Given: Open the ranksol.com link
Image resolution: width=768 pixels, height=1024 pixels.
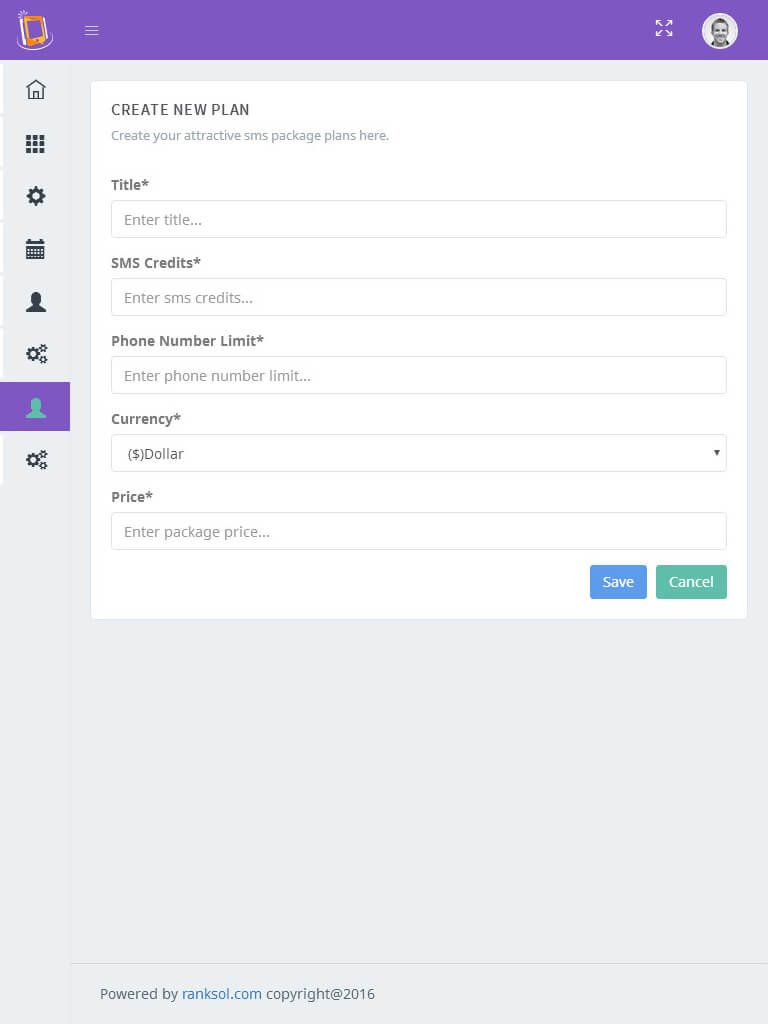Looking at the screenshot, I should (222, 994).
